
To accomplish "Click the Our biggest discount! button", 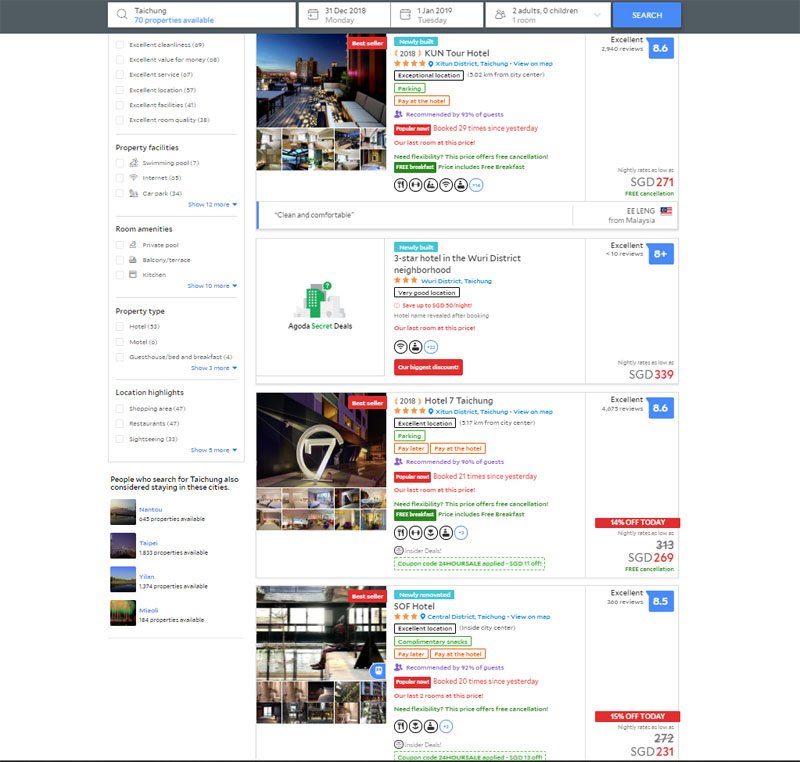I will tap(428, 367).
